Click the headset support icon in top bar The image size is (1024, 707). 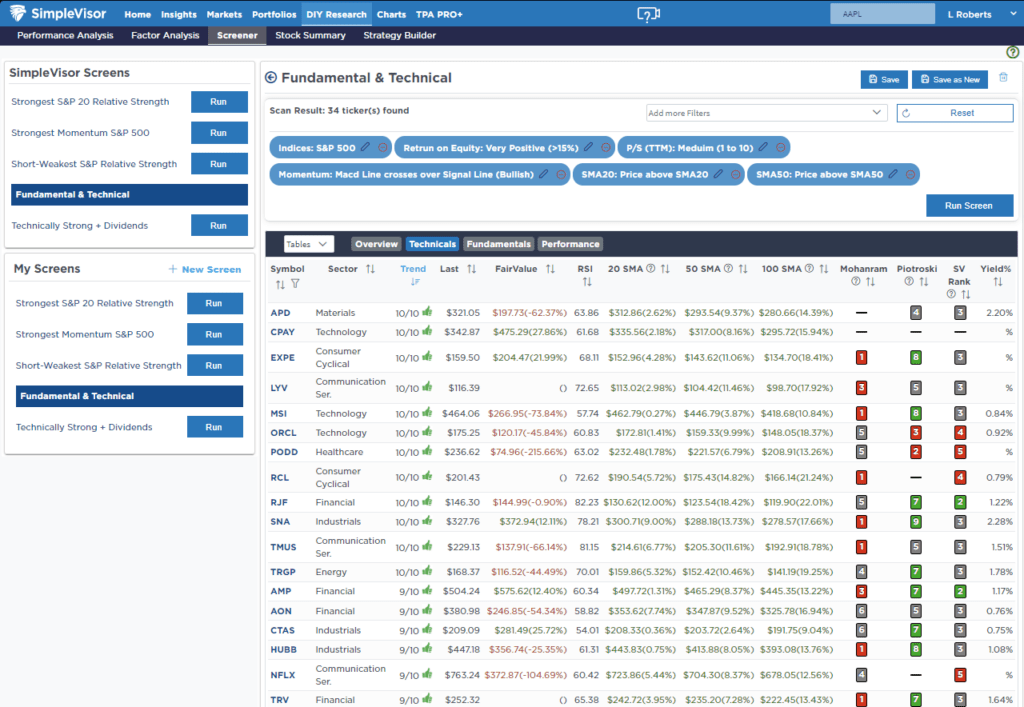[648, 14]
